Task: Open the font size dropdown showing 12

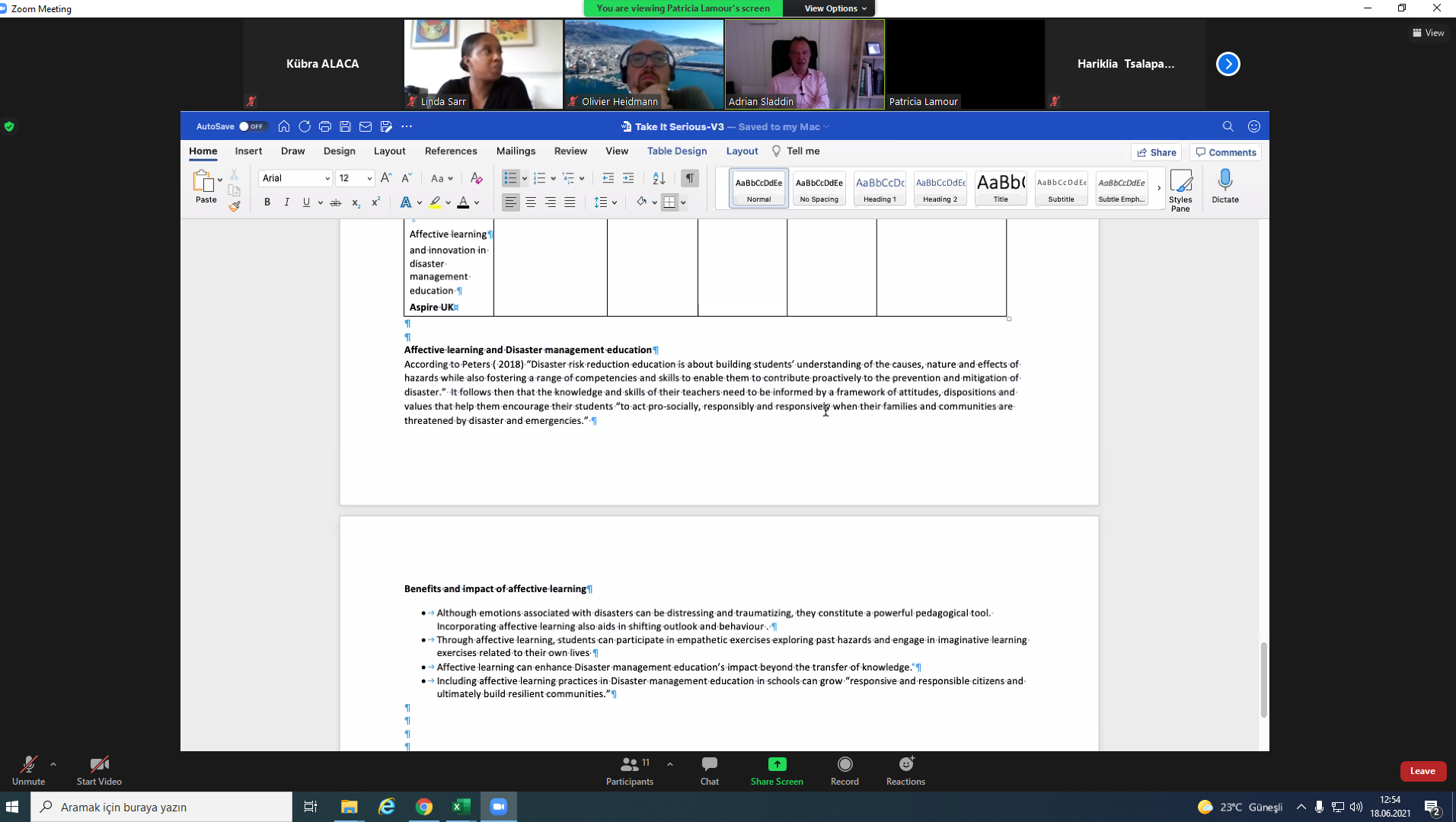Action: [369, 178]
